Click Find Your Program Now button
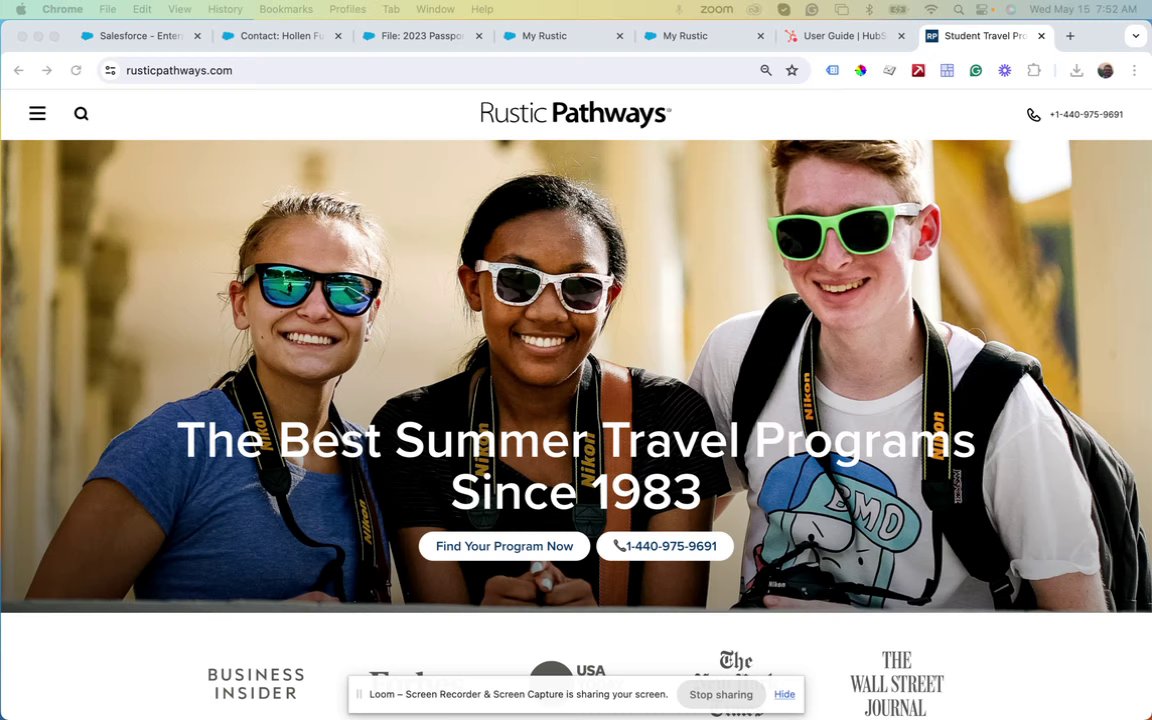The image size is (1152, 720). pos(504,546)
